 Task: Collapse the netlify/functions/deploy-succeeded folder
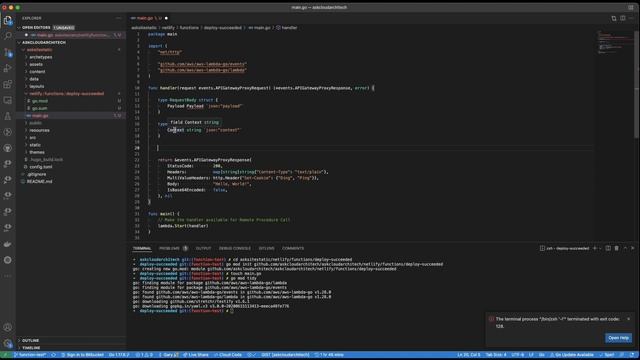coord(67,94)
